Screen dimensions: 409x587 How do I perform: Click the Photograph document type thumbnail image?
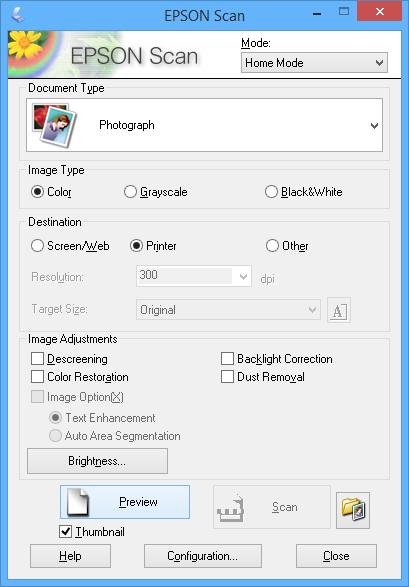point(55,125)
